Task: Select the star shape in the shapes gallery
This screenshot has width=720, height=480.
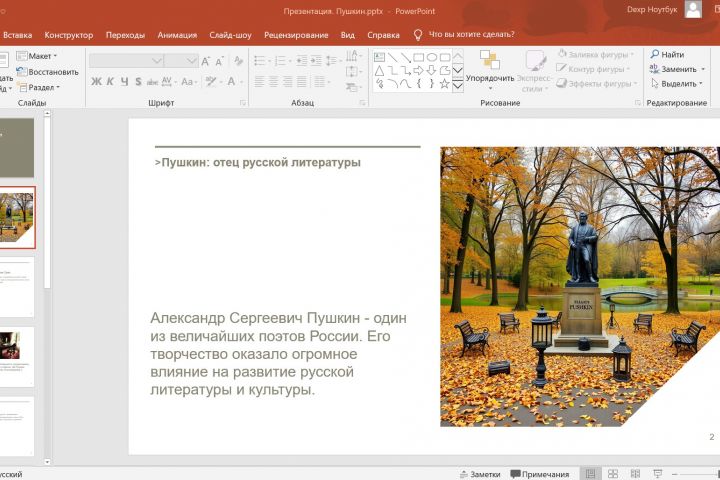Action: click(x=444, y=84)
